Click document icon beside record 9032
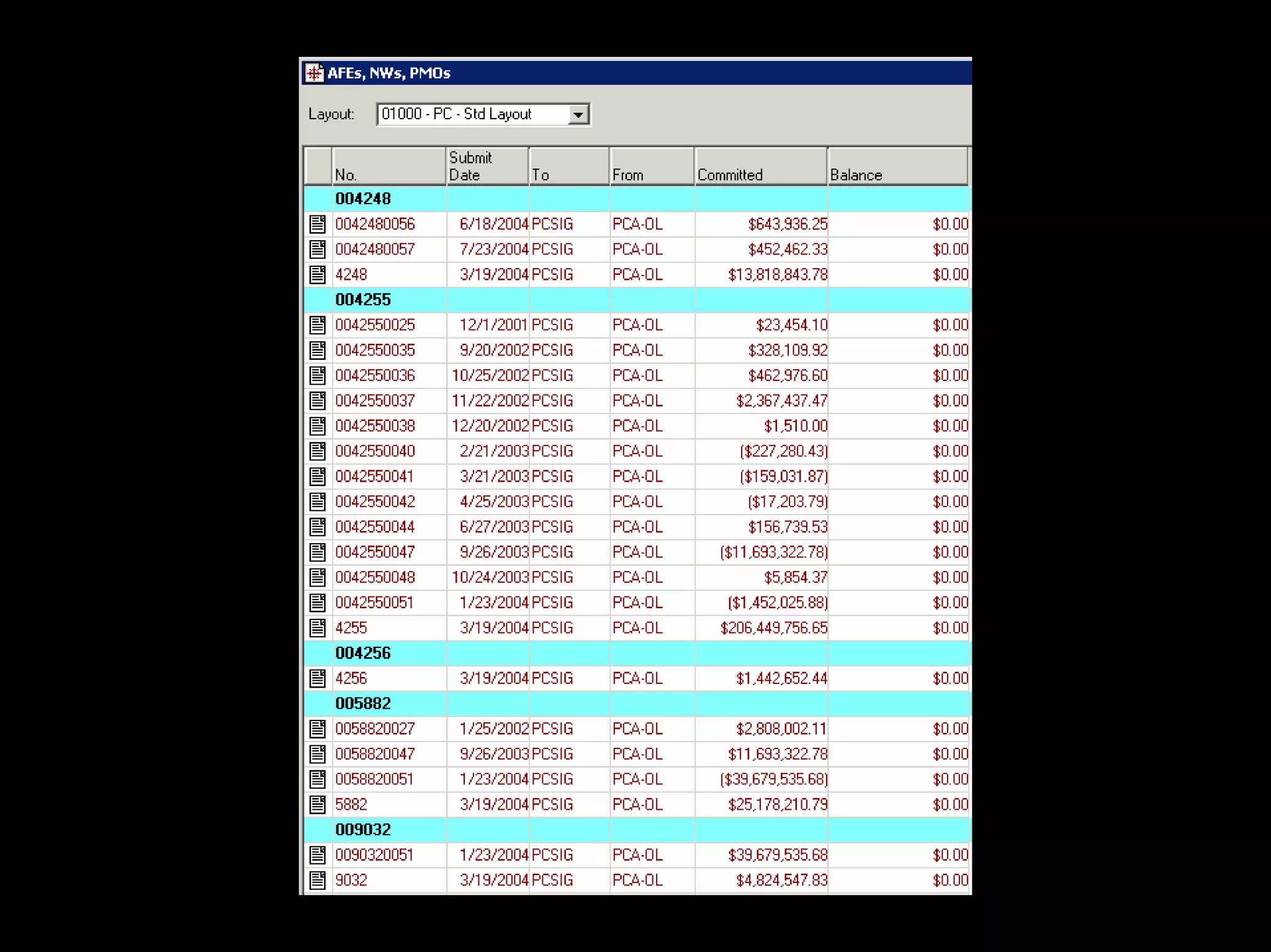1271x952 pixels. 317,880
